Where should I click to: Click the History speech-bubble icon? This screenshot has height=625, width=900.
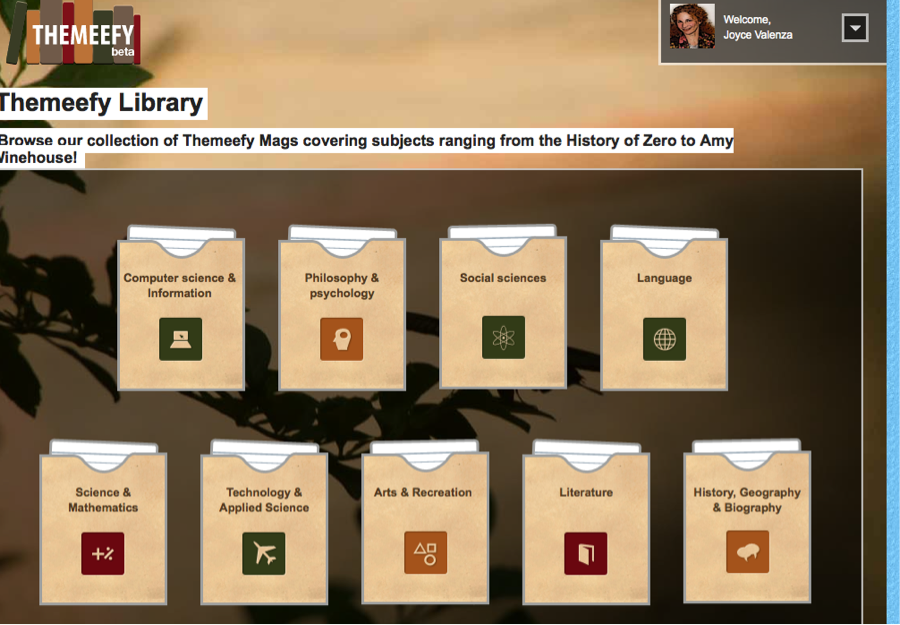[x=747, y=552]
